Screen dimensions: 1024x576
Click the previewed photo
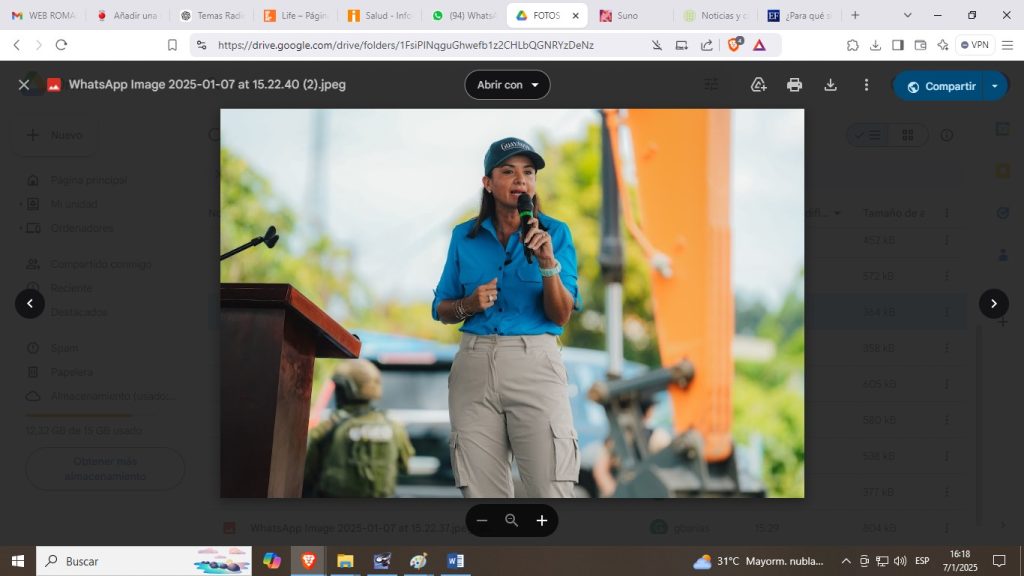(x=512, y=303)
